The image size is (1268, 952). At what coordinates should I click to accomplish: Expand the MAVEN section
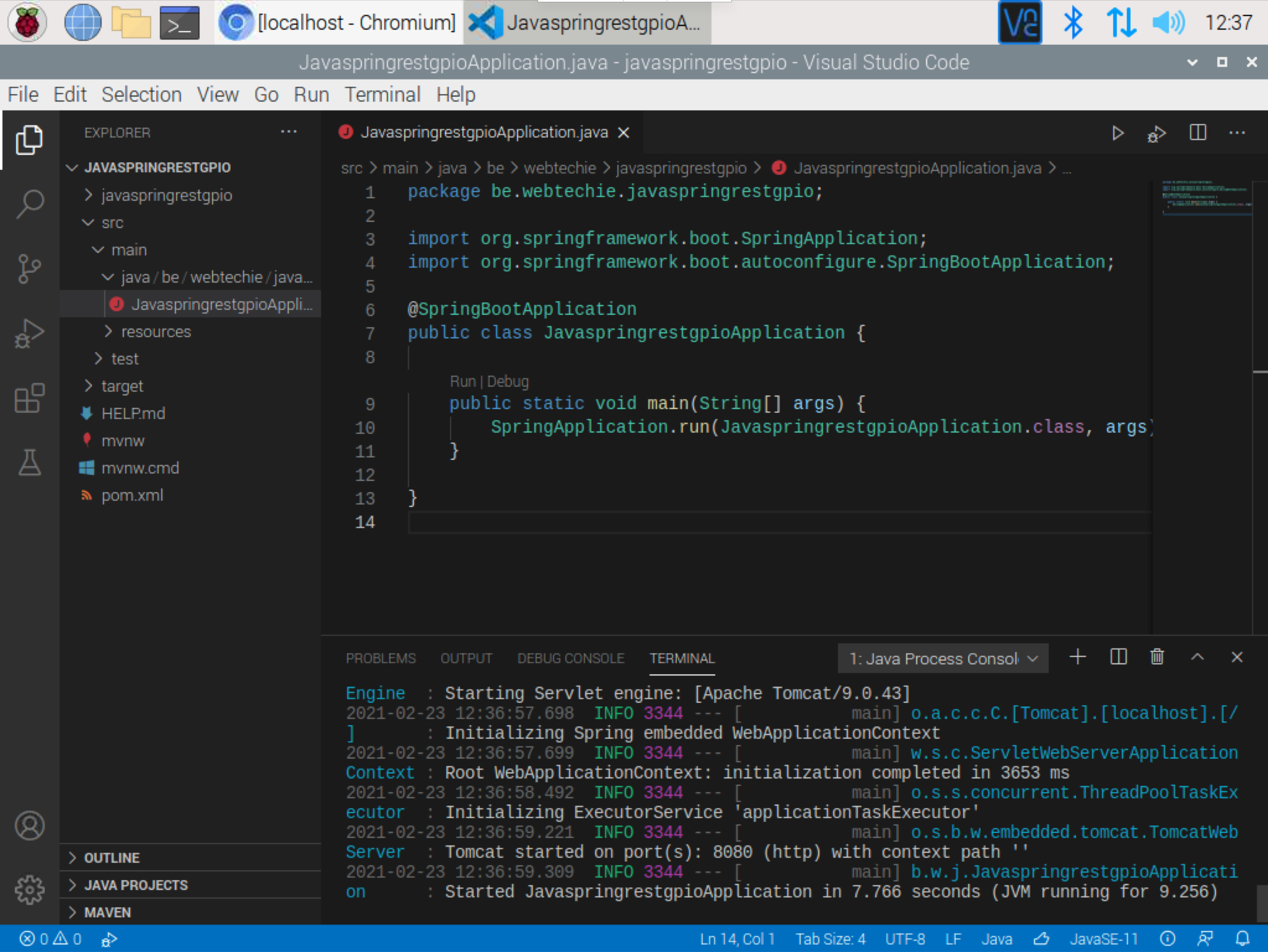tap(107, 912)
